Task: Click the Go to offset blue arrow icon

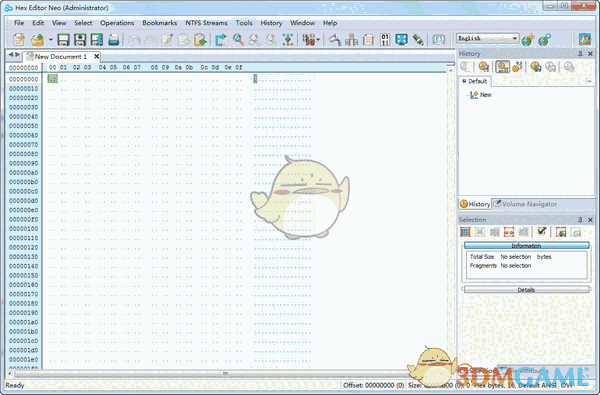Action: click(222, 39)
